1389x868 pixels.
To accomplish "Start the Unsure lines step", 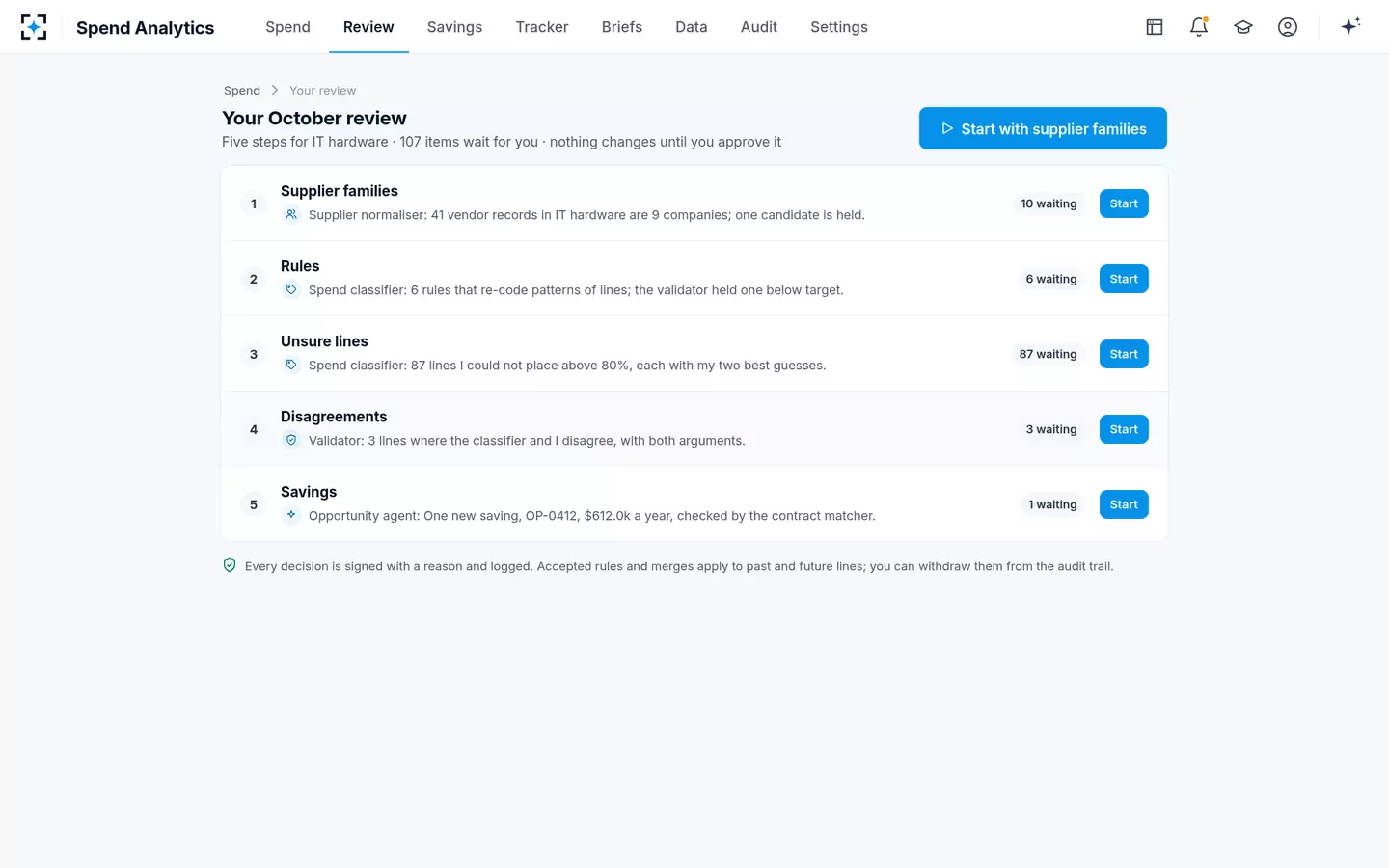I will pyautogui.click(x=1124, y=354).
